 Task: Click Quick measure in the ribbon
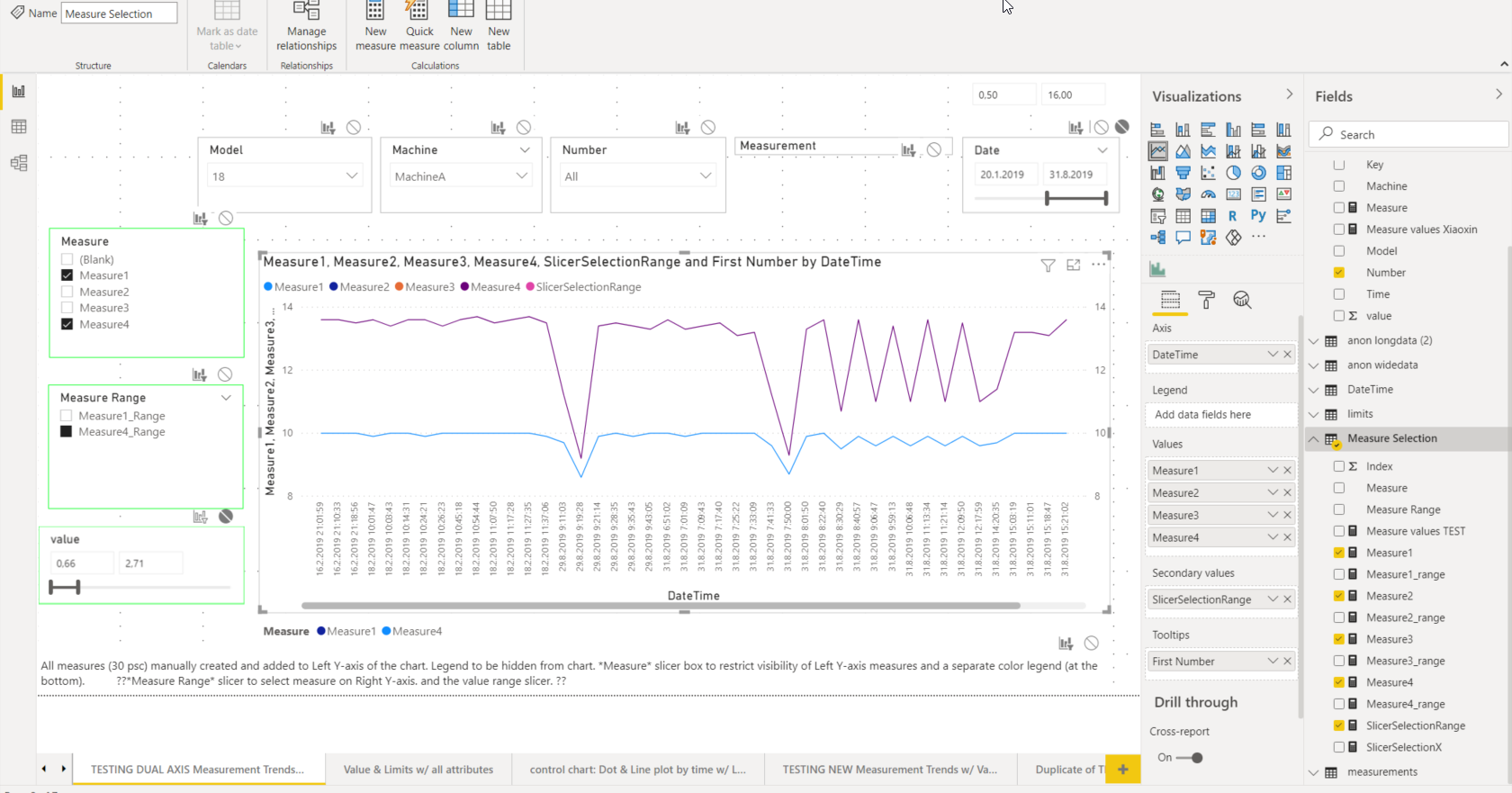(419, 27)
